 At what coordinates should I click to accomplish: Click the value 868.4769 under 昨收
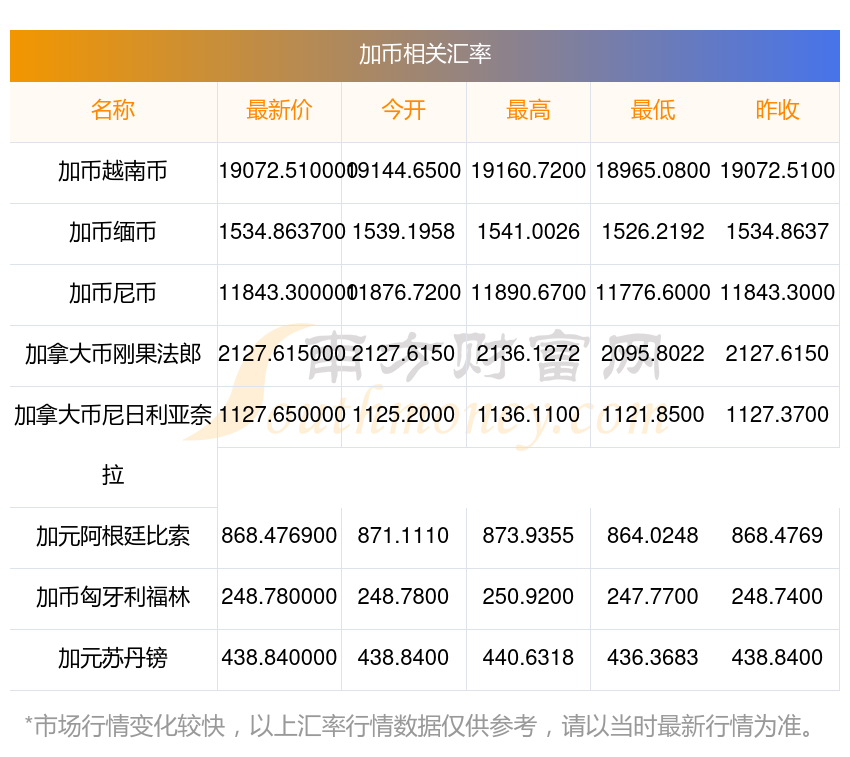pyautogui.click(x=777, y=536)
